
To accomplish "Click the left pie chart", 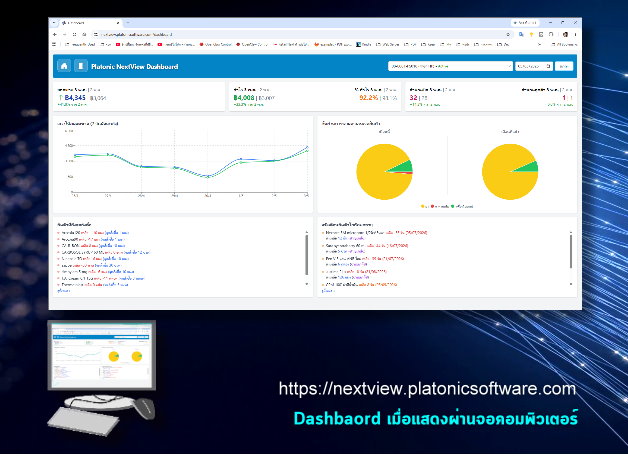I will 384,172.
